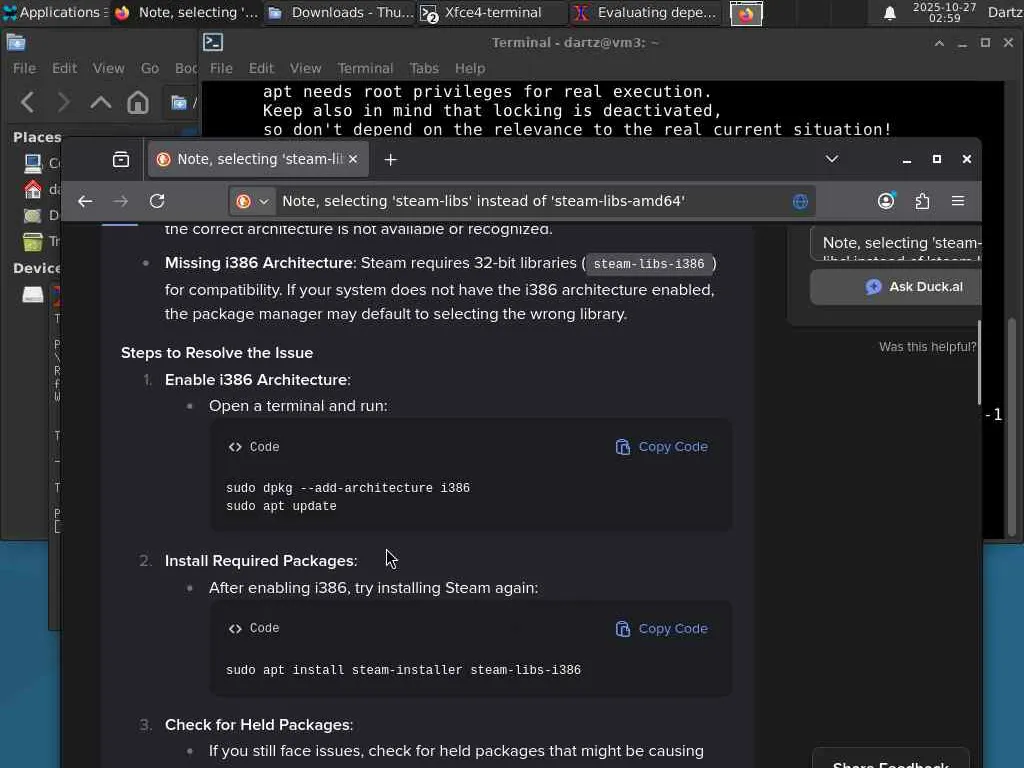Open file manager File menu
Image resolution: width=1024 pixels, height=768 pixels.
click(x=24, y=68)
